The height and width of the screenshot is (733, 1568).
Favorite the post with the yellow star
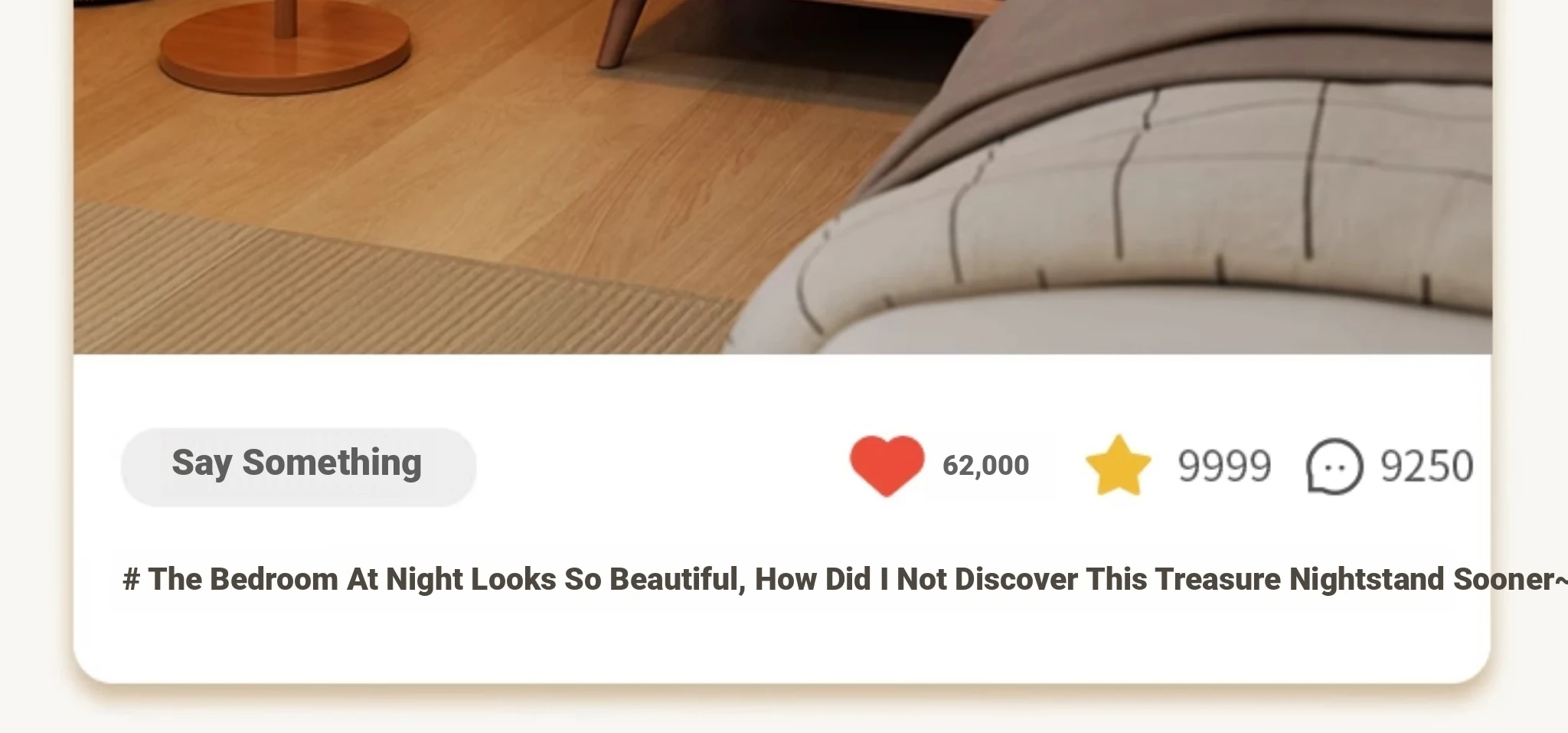pos(1119,465)
